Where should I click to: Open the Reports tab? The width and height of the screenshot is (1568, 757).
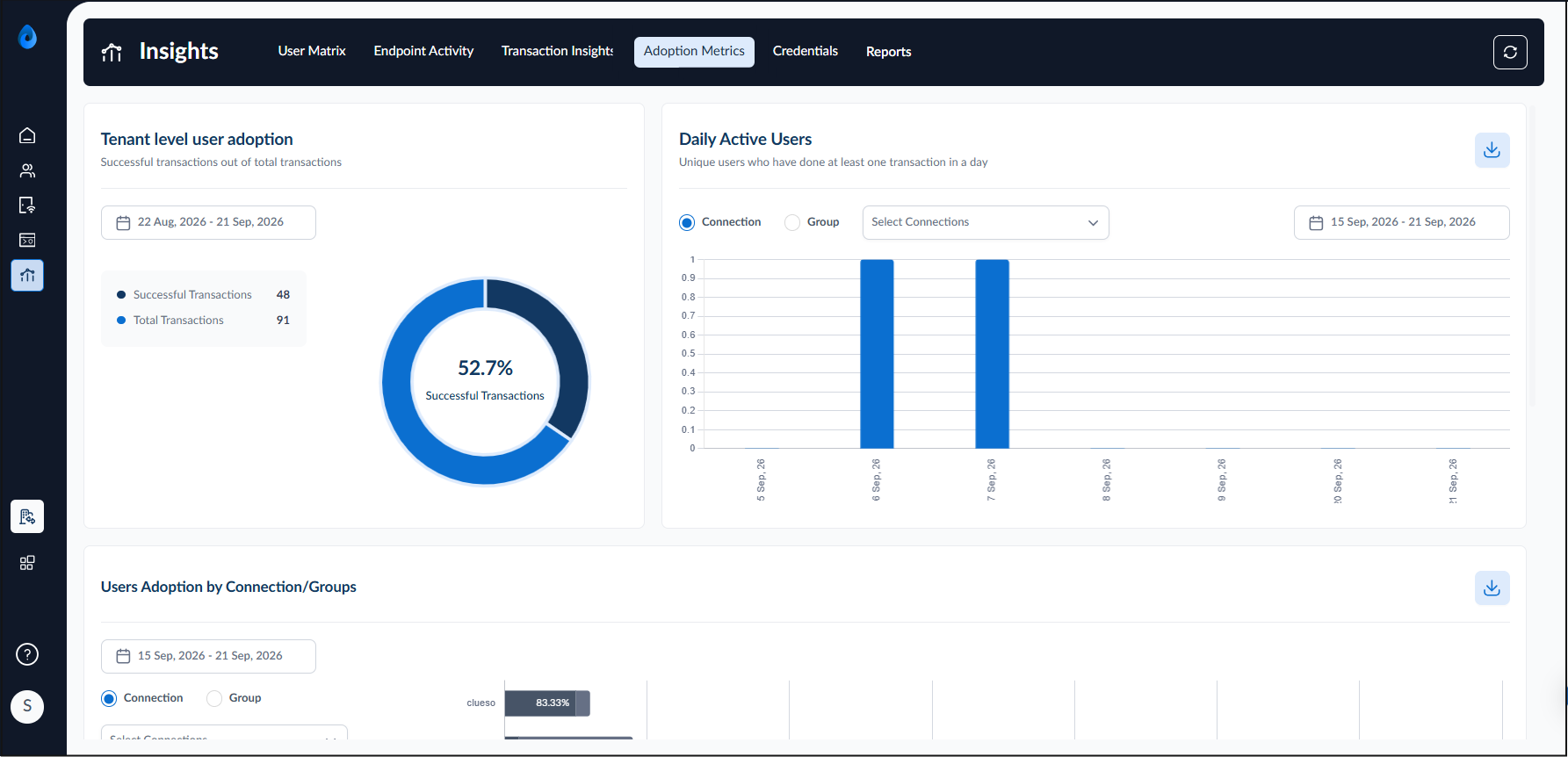[x=888, y=52]
